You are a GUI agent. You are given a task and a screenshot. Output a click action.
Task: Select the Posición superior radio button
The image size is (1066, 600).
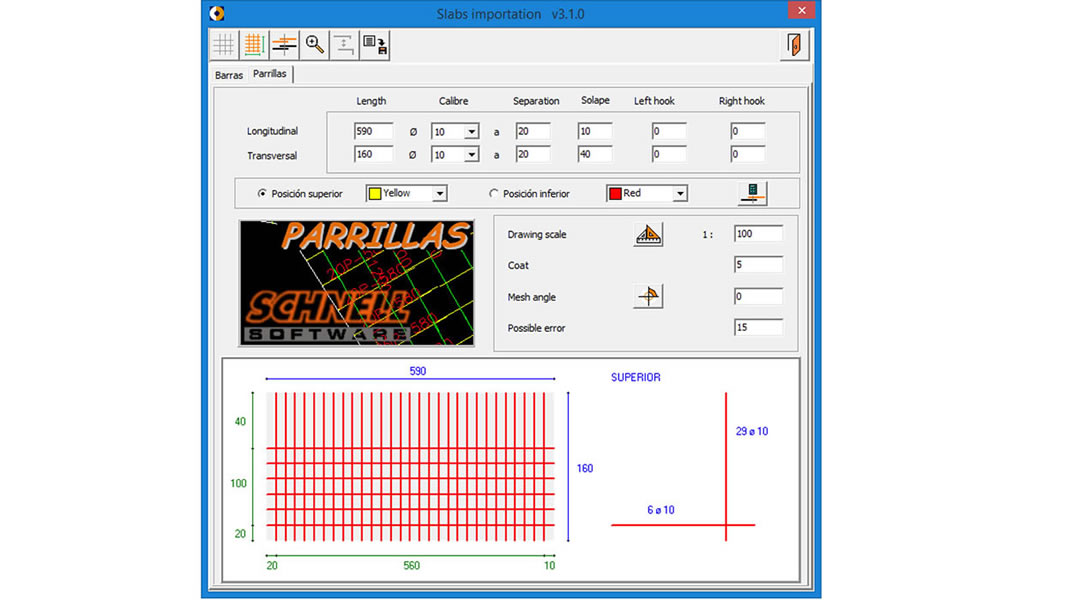[x=262, y=194]
